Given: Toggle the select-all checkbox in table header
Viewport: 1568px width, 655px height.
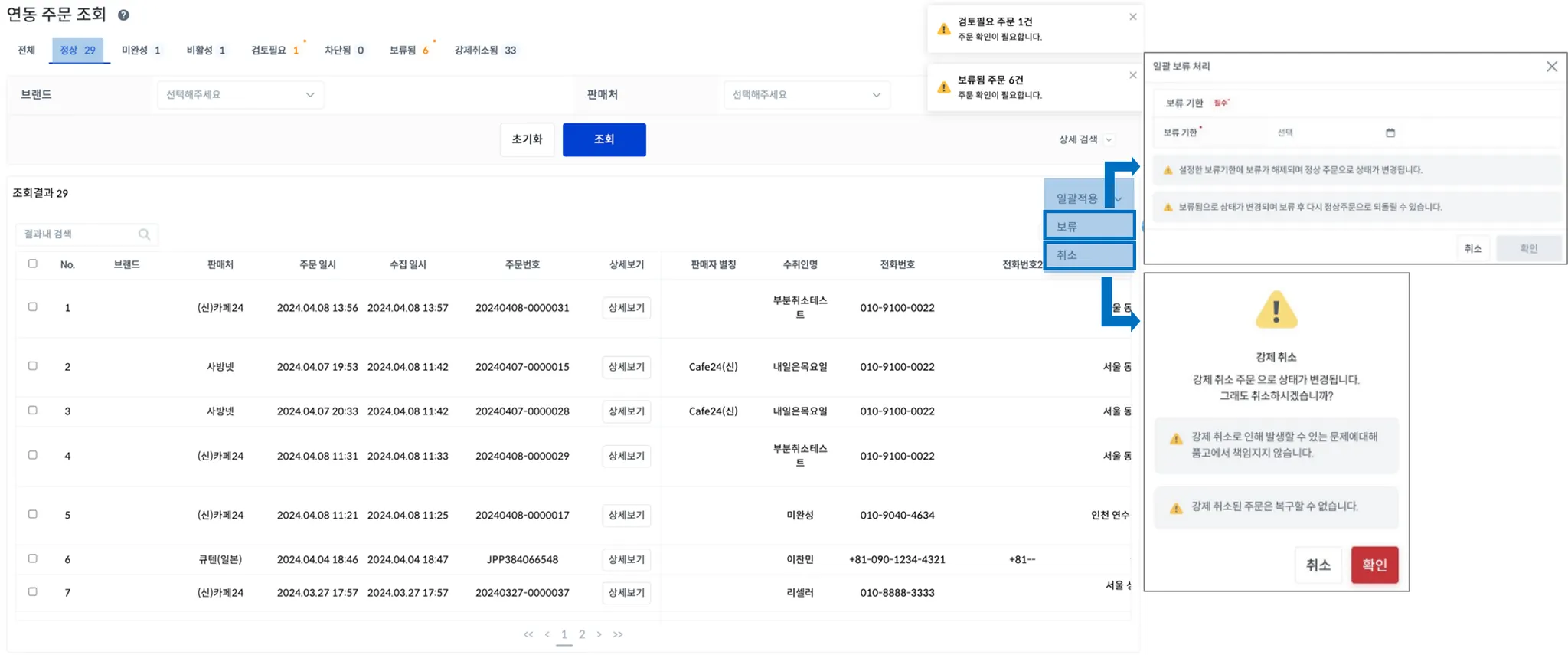Looking at the screenshot, I should 32,264.
